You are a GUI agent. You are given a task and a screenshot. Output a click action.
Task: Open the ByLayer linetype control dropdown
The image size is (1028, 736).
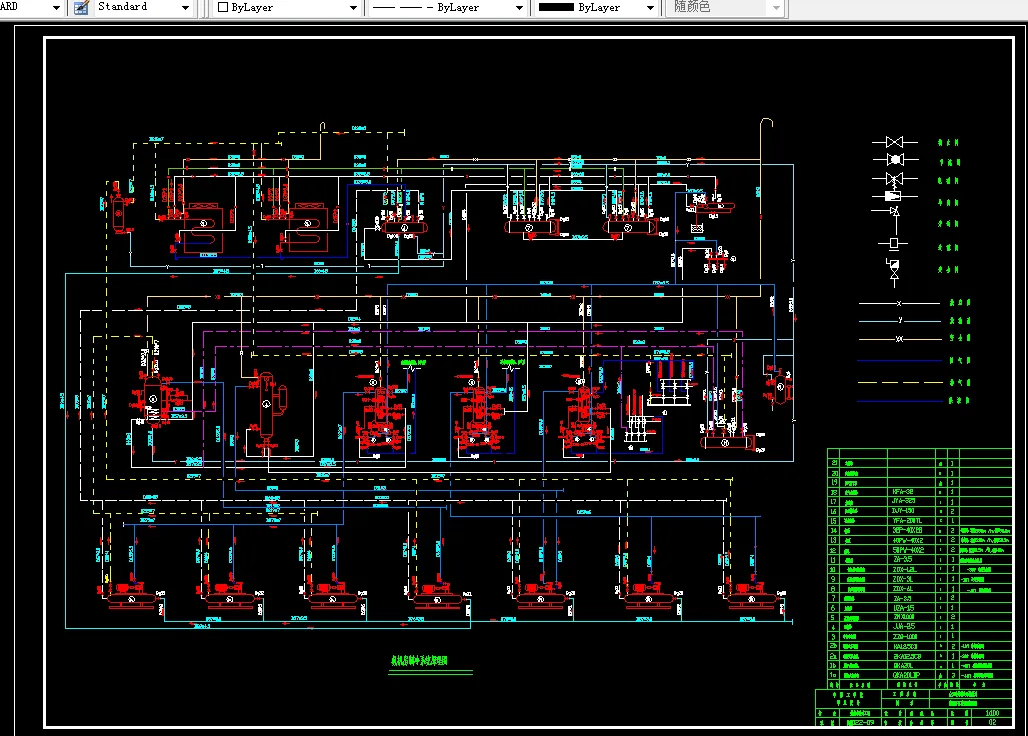[x=447, y=8]
